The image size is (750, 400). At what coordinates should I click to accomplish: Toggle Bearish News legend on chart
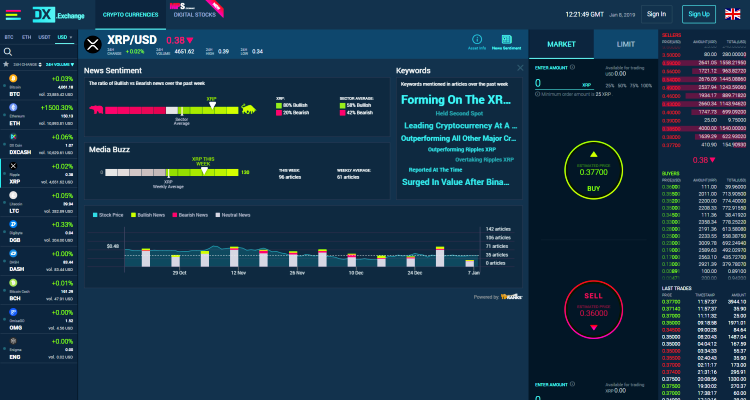[190, 215]
